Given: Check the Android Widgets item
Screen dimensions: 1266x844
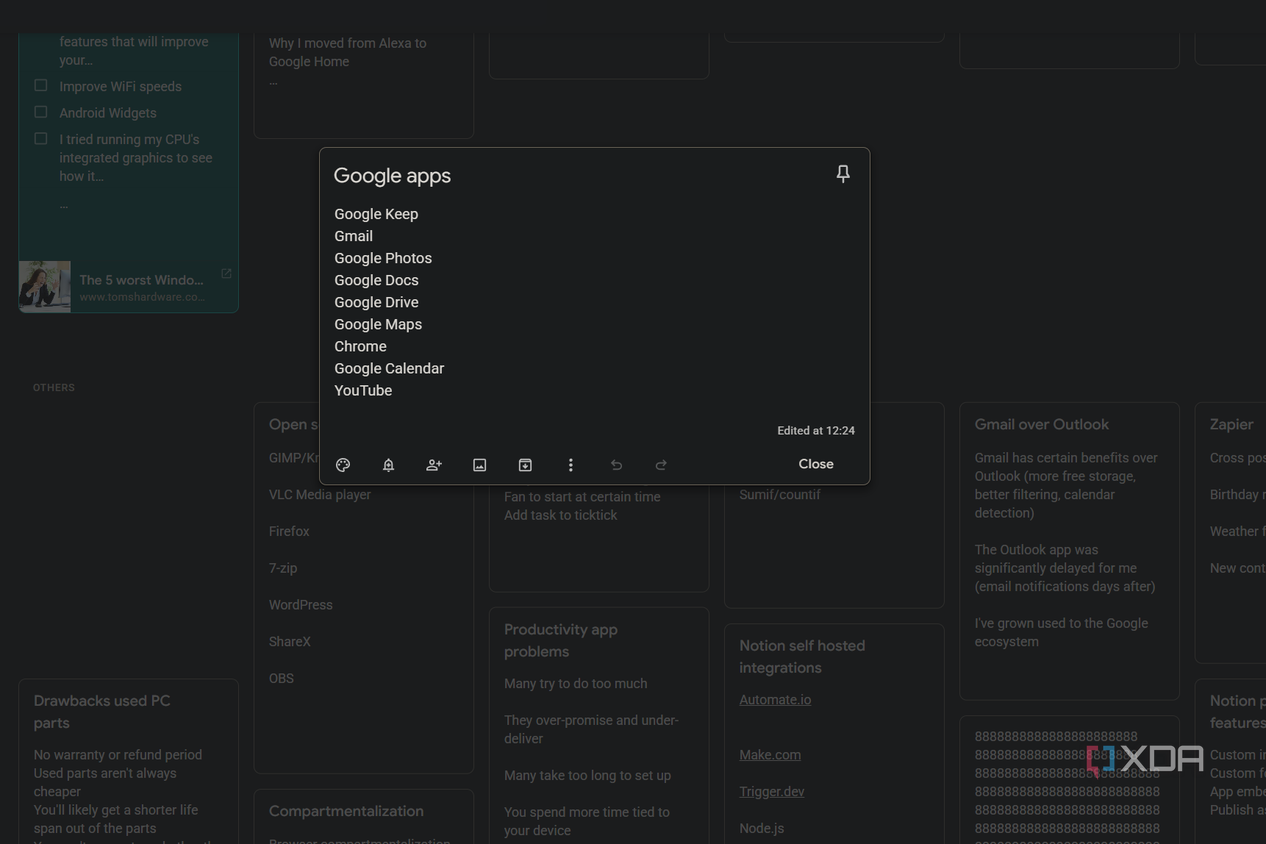Looking at the screenshot, I should coord(41,112).
